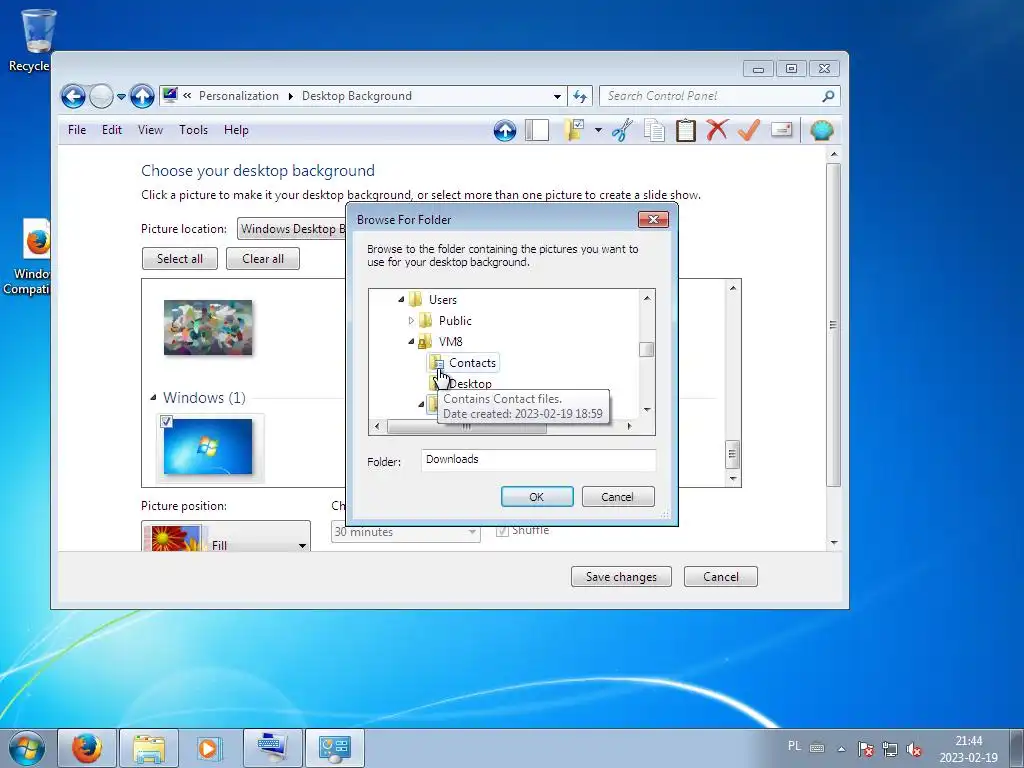The width and height of the screenshot is (1024, 768).
Task: Collapse the Users folder node
Action: 401,300
